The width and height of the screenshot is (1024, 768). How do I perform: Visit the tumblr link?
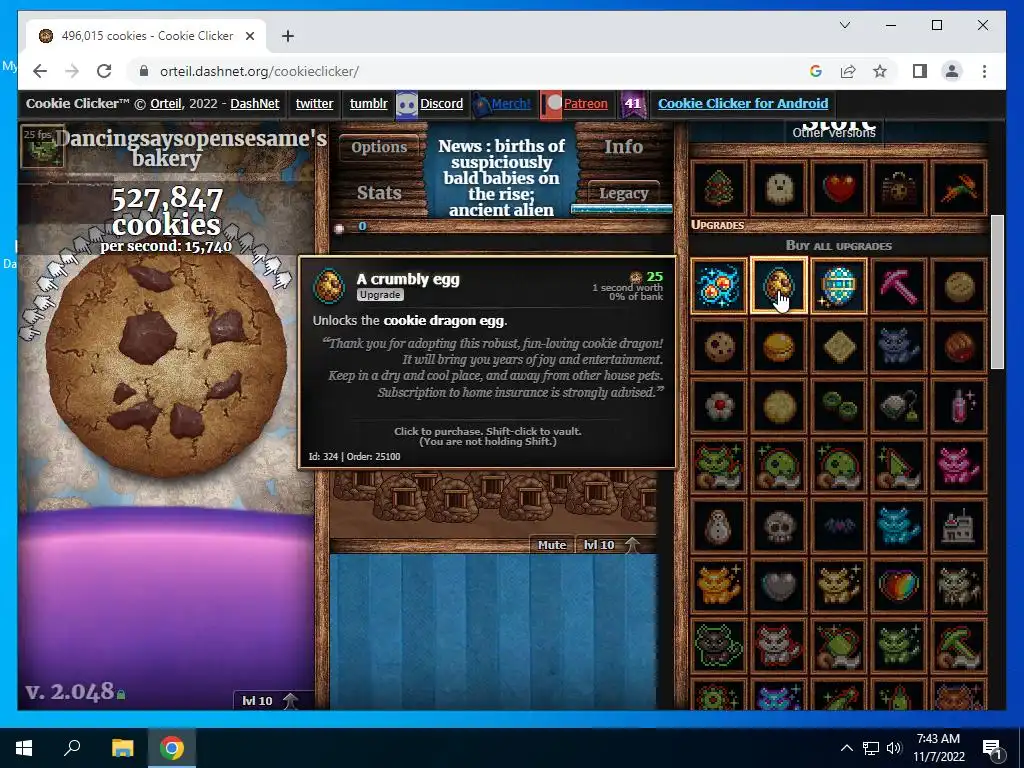368,104
